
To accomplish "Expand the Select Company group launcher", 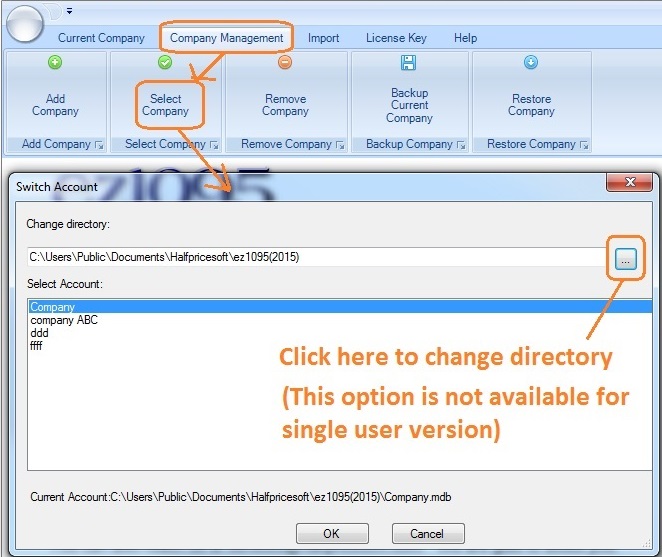I will pos(213,145).
